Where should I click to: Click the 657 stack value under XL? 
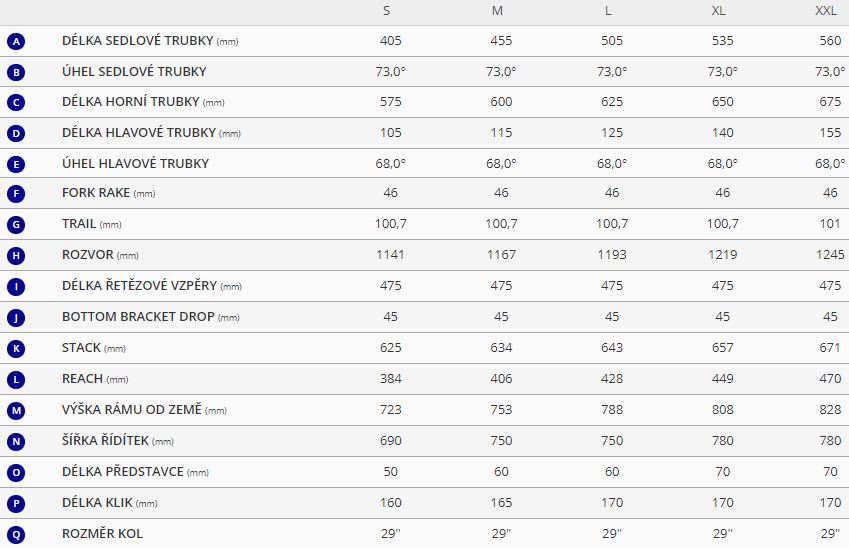click(722, 348)
